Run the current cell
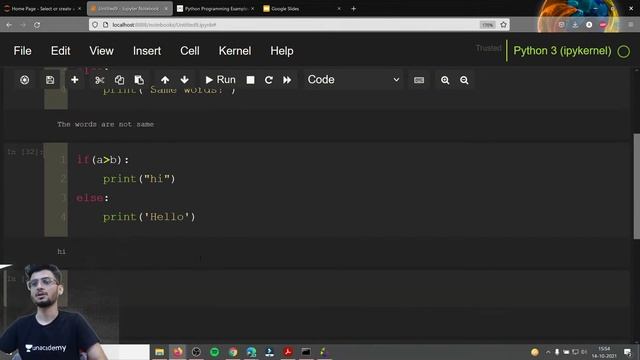The width and height of the screenshot is (640, 360). point(220,80)
